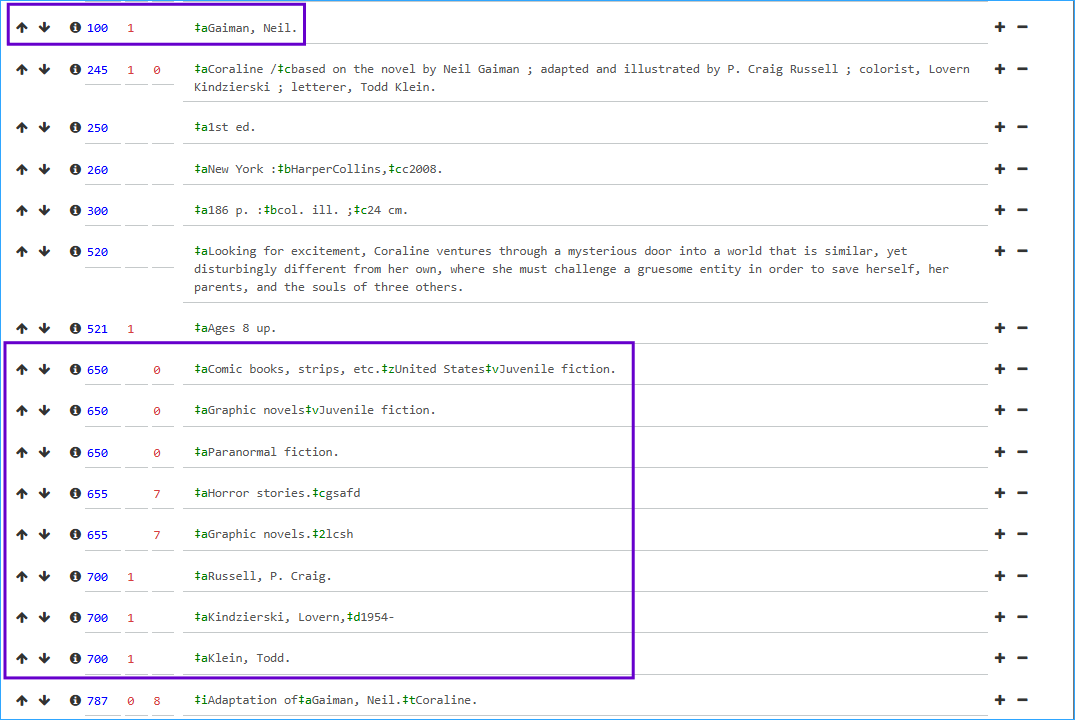Image resolution: width=1075 pixels, height=720 pixels.
Task: View info for the 655 Horror stories field
Action: pyautogui.click(x=74, y=493)
